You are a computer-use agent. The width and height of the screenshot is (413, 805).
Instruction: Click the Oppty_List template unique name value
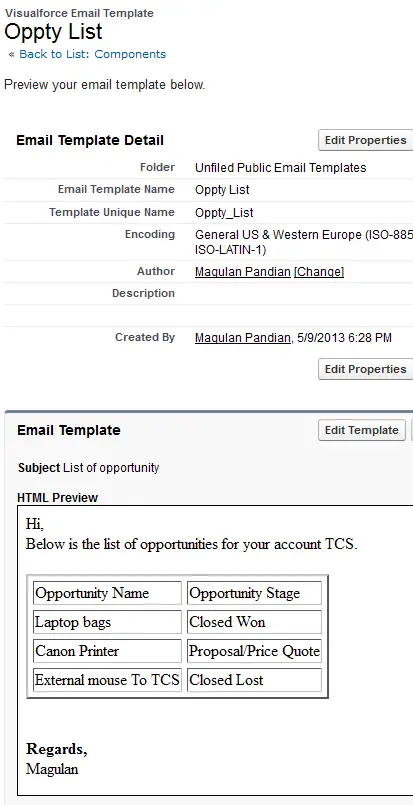pyautogui.click(x=224, y=213)
